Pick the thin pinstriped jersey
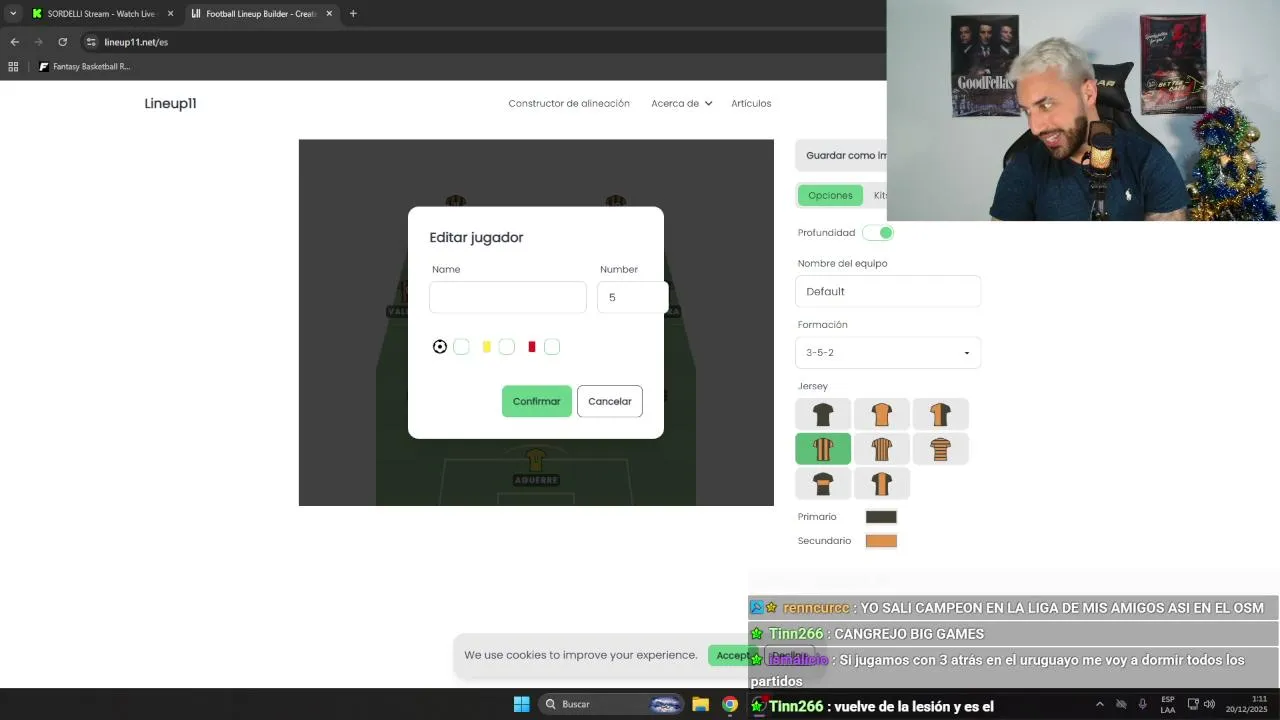Screen dimensions: 1280x720 click(881, 449)
